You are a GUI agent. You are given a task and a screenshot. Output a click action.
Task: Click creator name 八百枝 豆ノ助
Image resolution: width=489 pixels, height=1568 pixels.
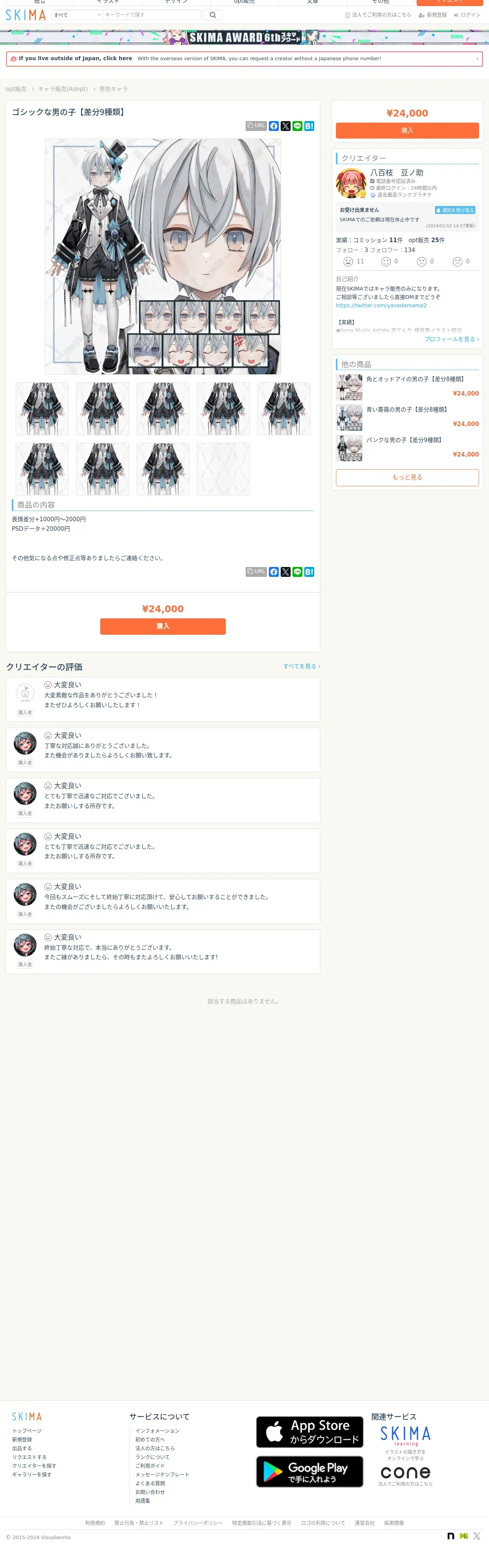tap(396, 173)
